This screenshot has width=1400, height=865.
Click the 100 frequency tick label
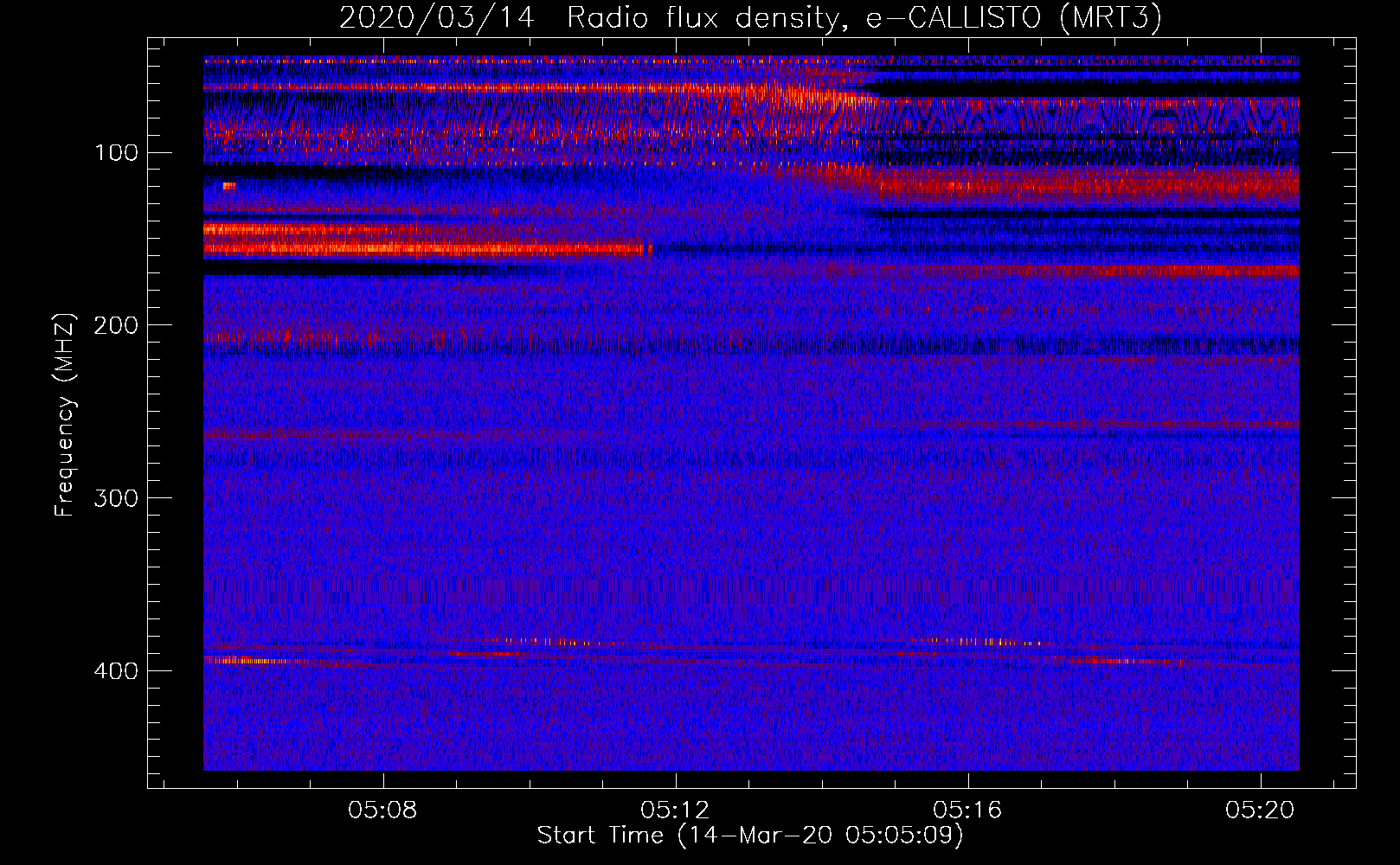click(117, 152)
